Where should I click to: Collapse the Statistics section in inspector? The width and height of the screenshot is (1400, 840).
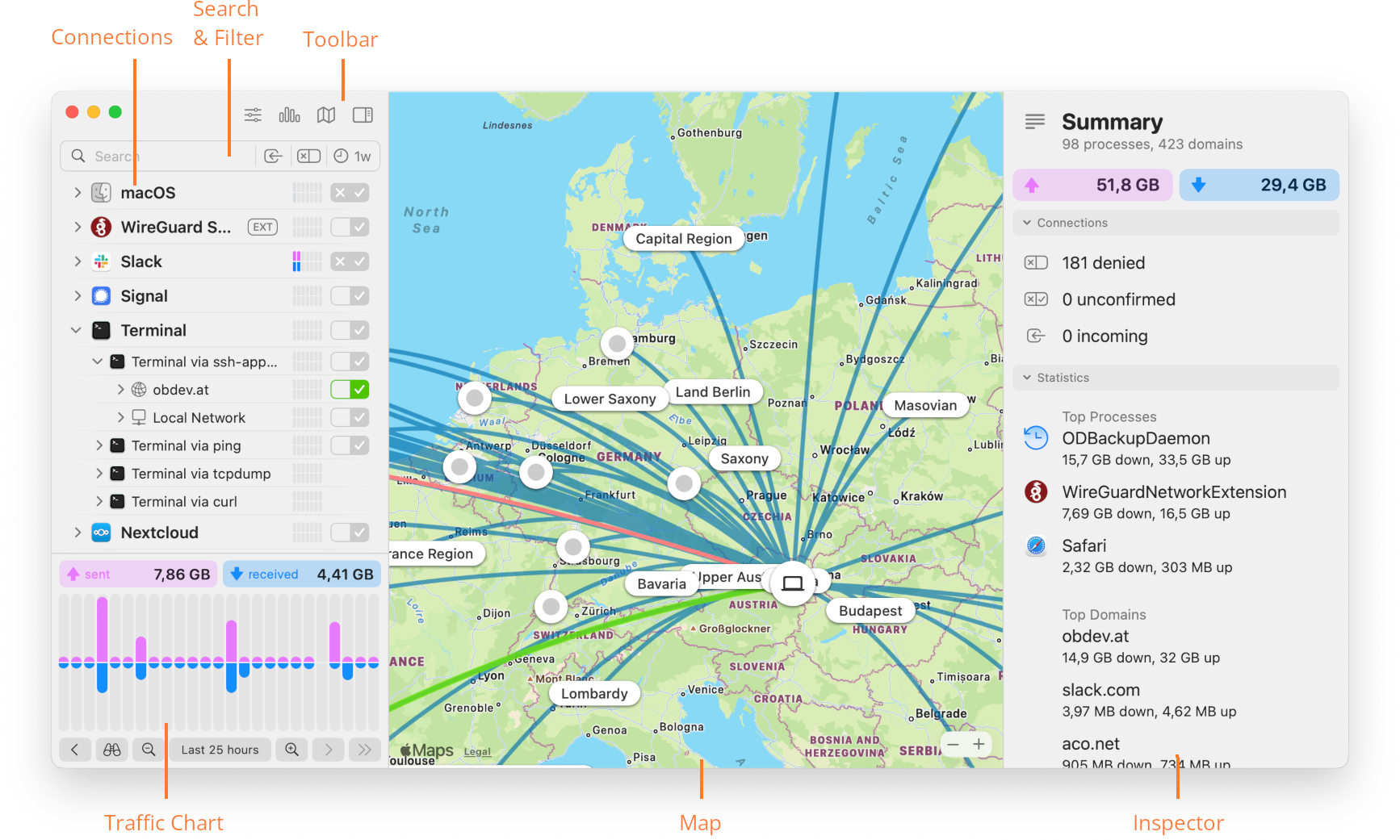(x=1027, y=378)
